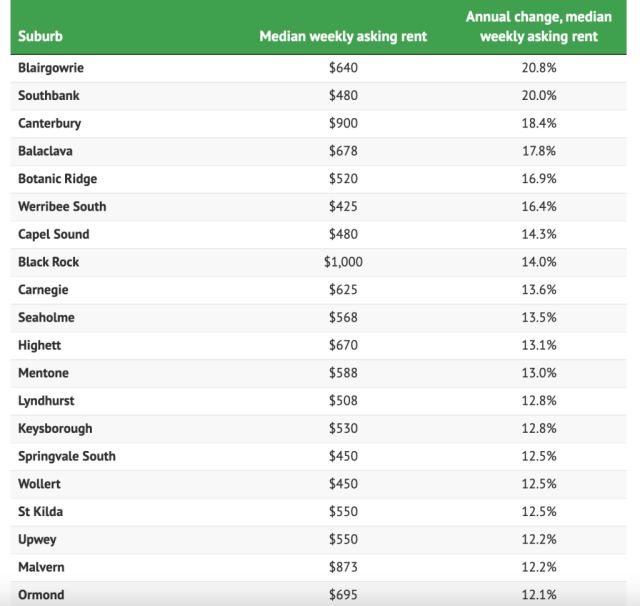Select the Lyndhurst suburb name
The image size is (640, 606).
46,401
